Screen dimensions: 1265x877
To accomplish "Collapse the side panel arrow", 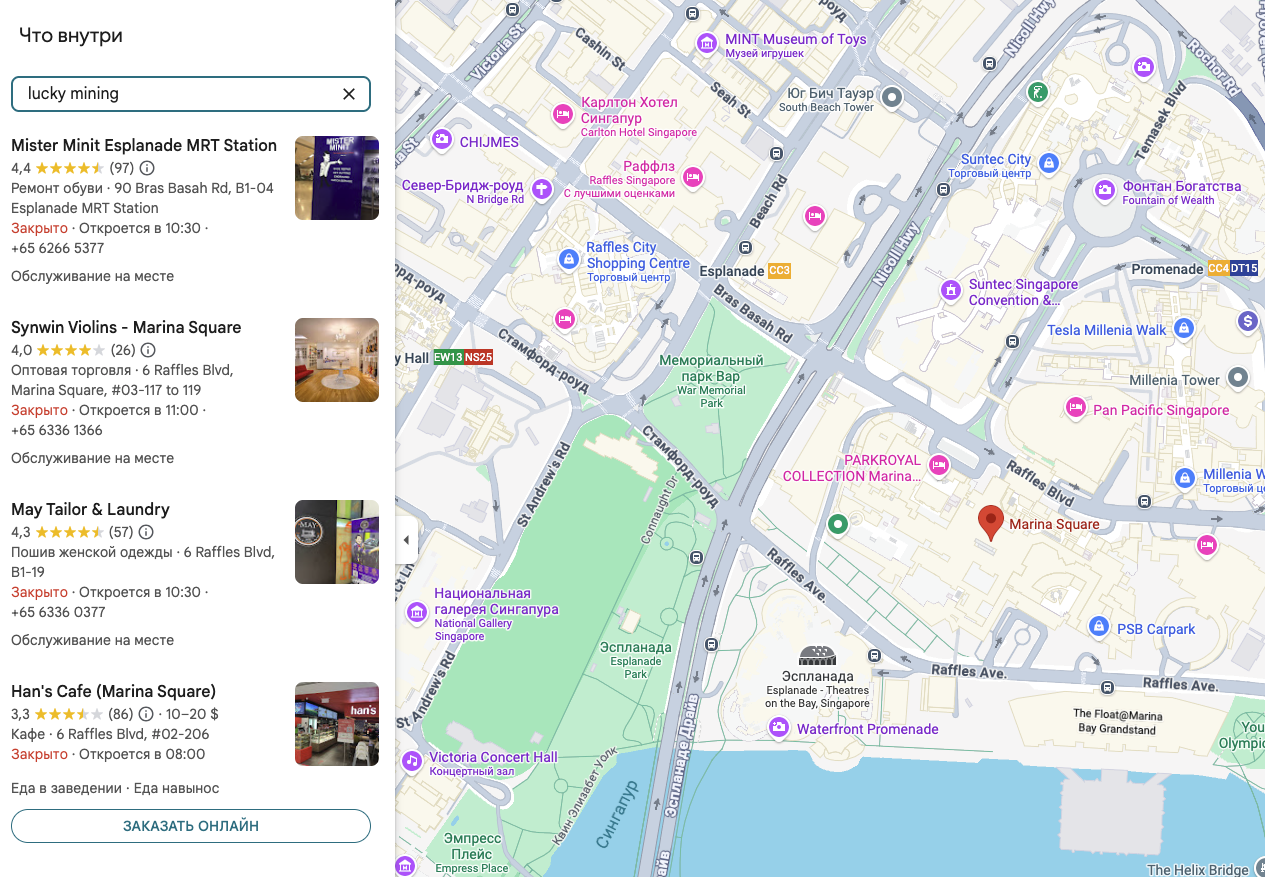I will [x=406, y=540].
